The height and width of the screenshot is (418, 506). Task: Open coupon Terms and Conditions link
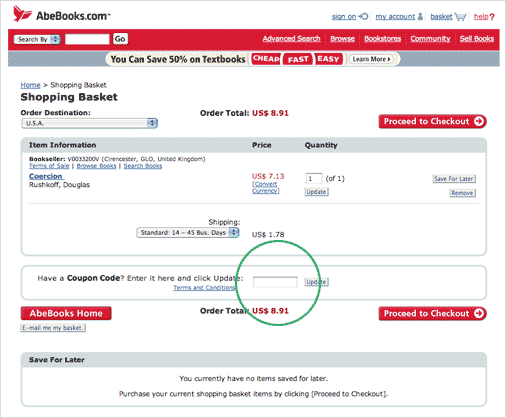click(x=204, y=287)
